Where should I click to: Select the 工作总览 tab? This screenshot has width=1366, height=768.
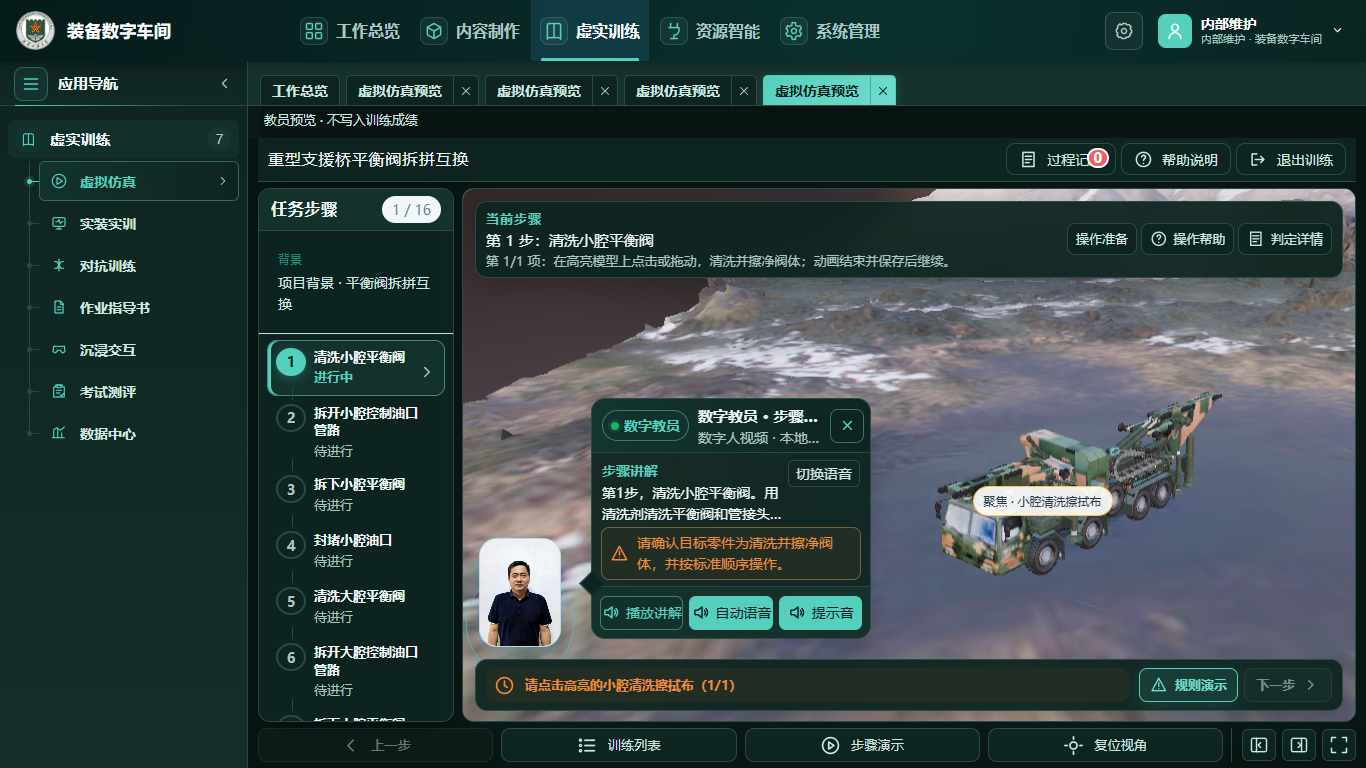(x=300, y=91)
